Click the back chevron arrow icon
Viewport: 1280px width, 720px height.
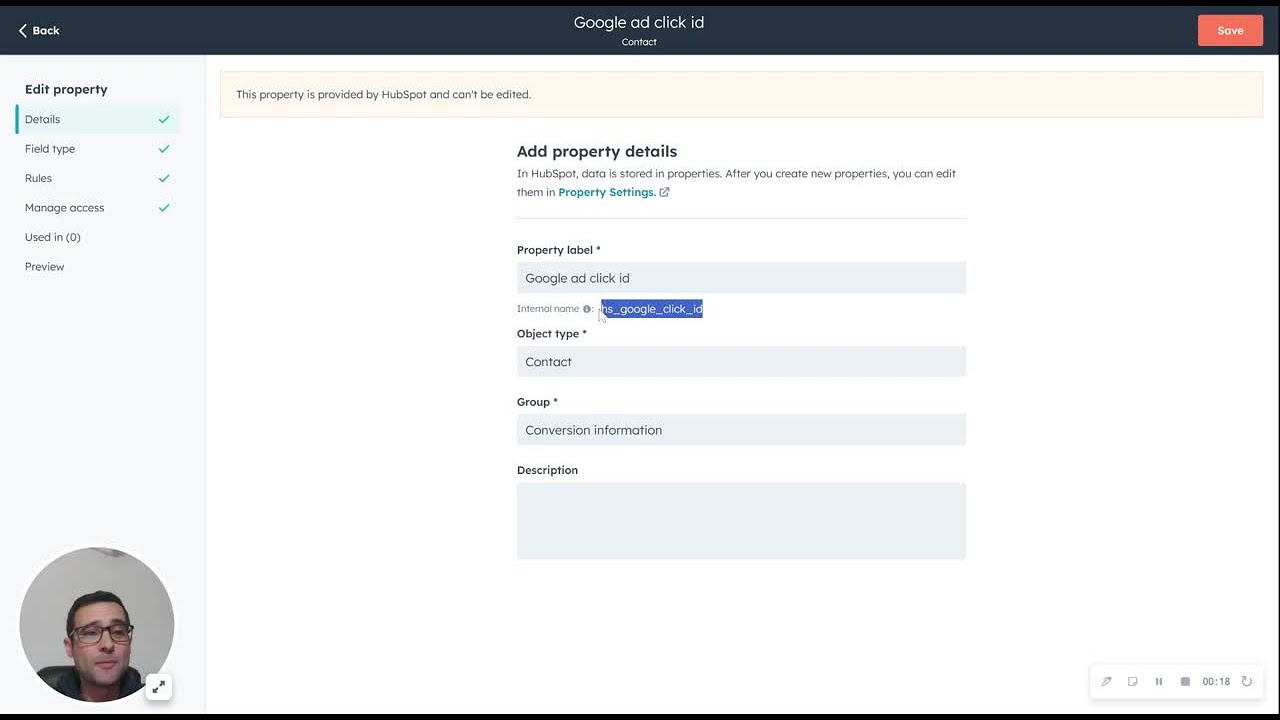[22, 31]
